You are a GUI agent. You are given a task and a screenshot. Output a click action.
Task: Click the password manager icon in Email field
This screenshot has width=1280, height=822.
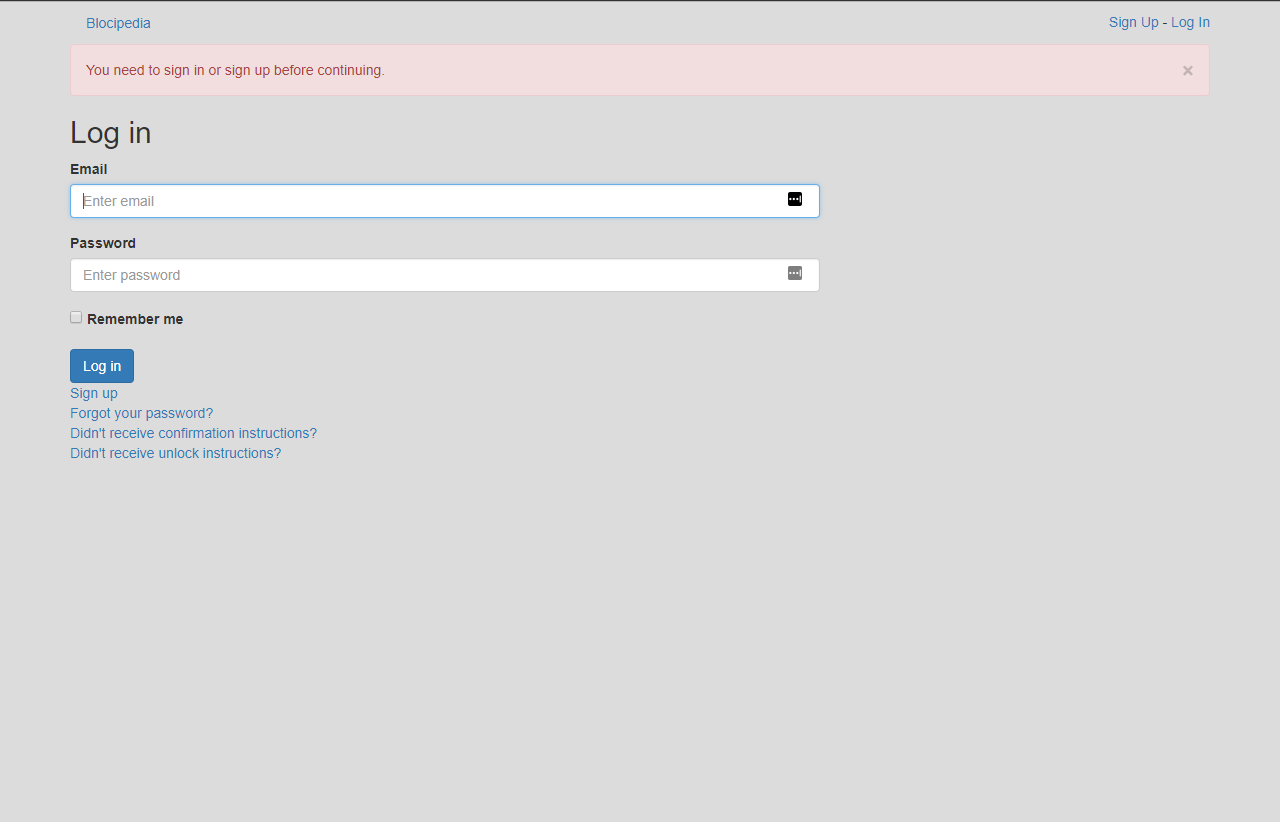(x=795, y=199)
